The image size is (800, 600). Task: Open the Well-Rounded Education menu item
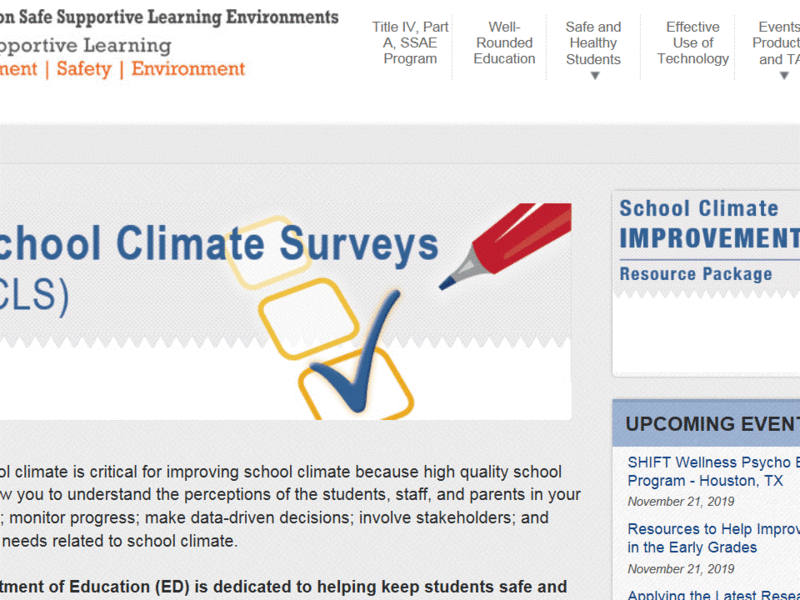point(504,43)
